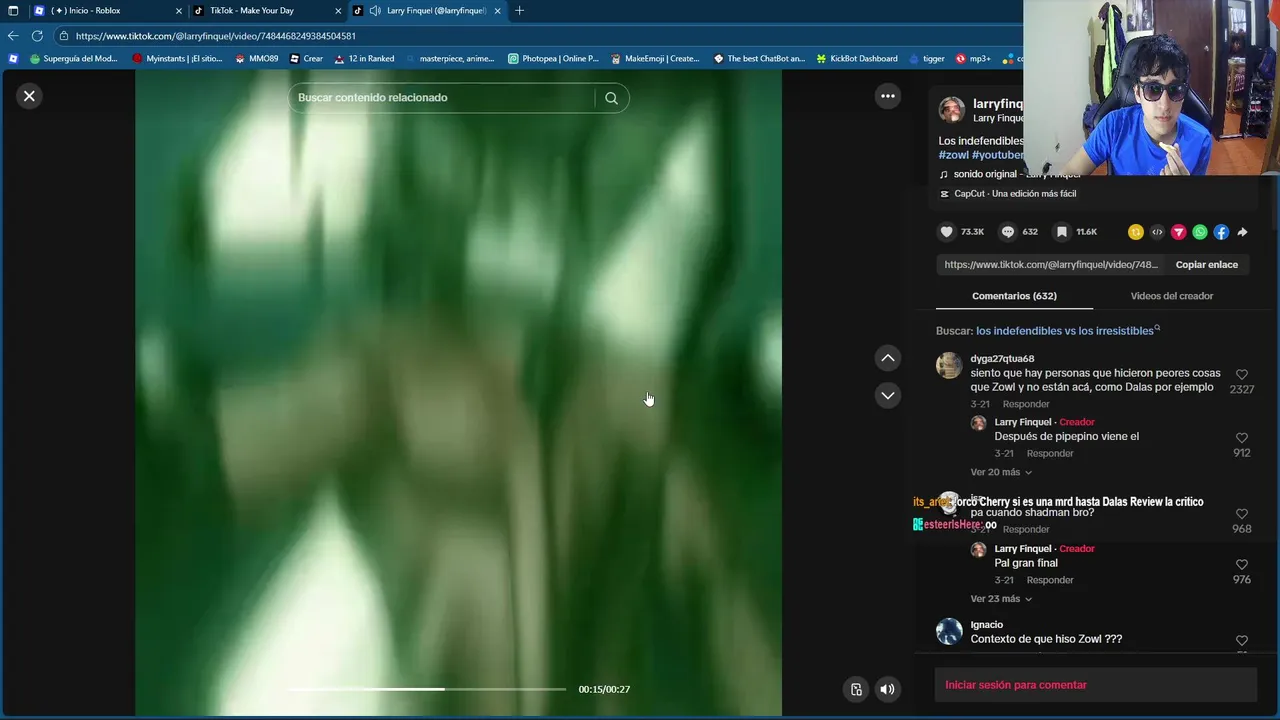Close the 'TikTok - Make Your Day' tab
This screenshot has height=720, width=1280.
pos(338,11)
